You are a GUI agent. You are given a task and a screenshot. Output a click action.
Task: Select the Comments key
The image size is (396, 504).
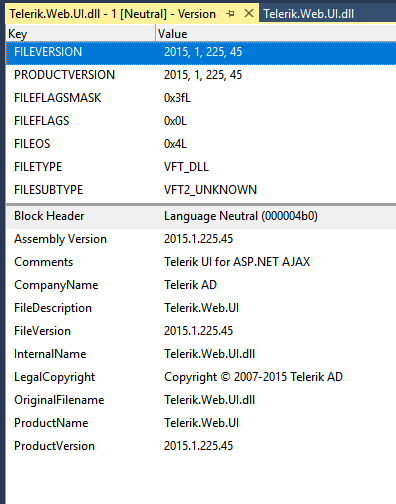coord(43,262)
